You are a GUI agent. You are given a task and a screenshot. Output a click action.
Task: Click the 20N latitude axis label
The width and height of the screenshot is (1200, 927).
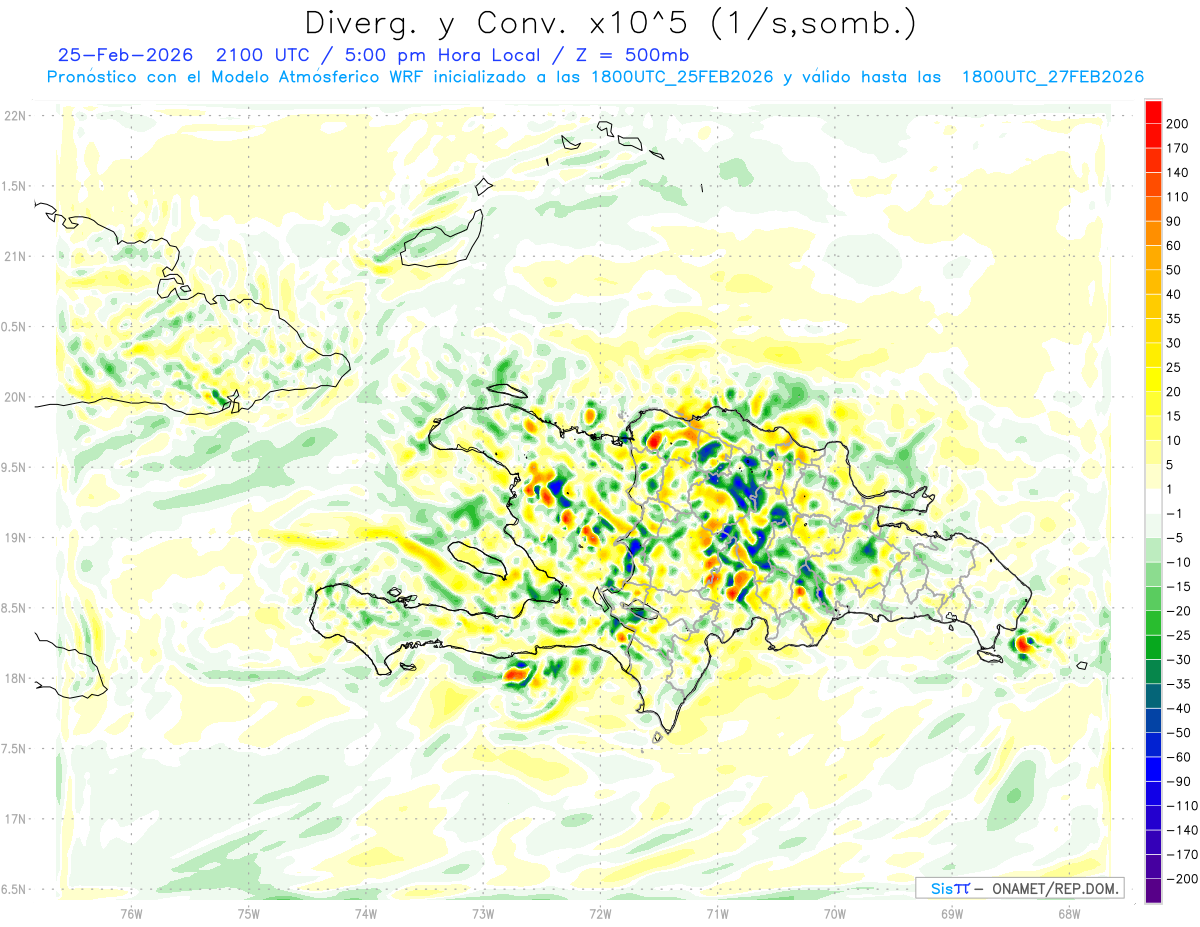(x=15, y=397)
